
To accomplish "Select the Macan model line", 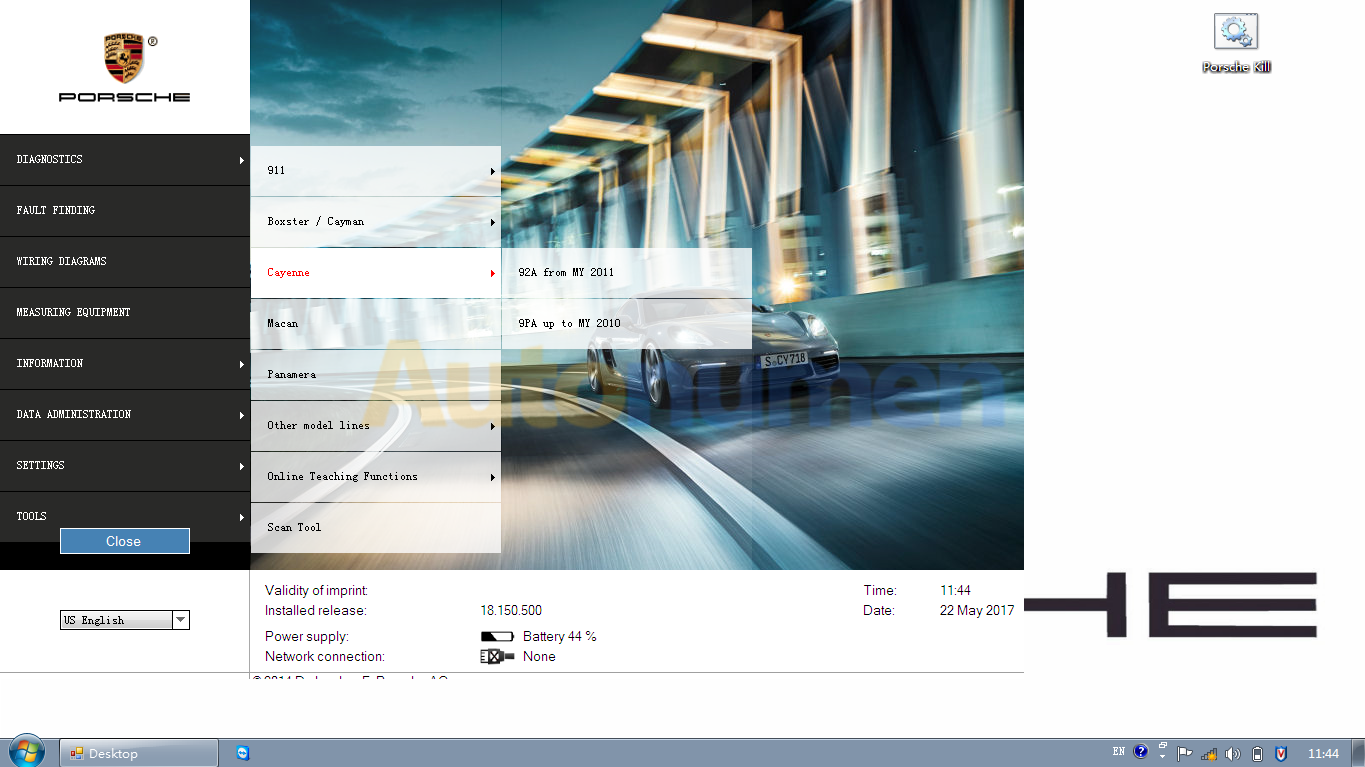I will 376,324.
